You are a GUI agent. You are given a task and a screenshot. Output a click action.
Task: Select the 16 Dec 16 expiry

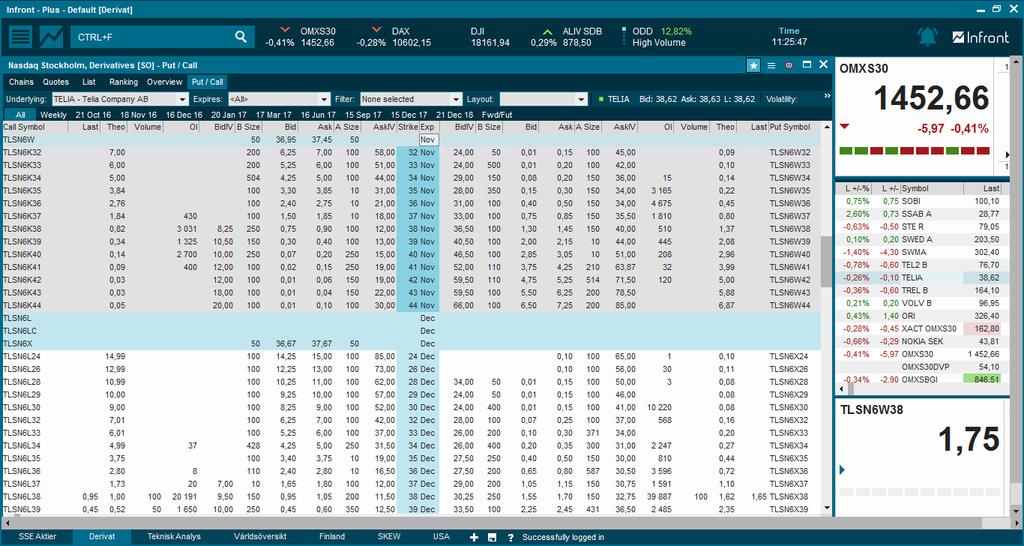pyautogui.click(x=184, y=115)
